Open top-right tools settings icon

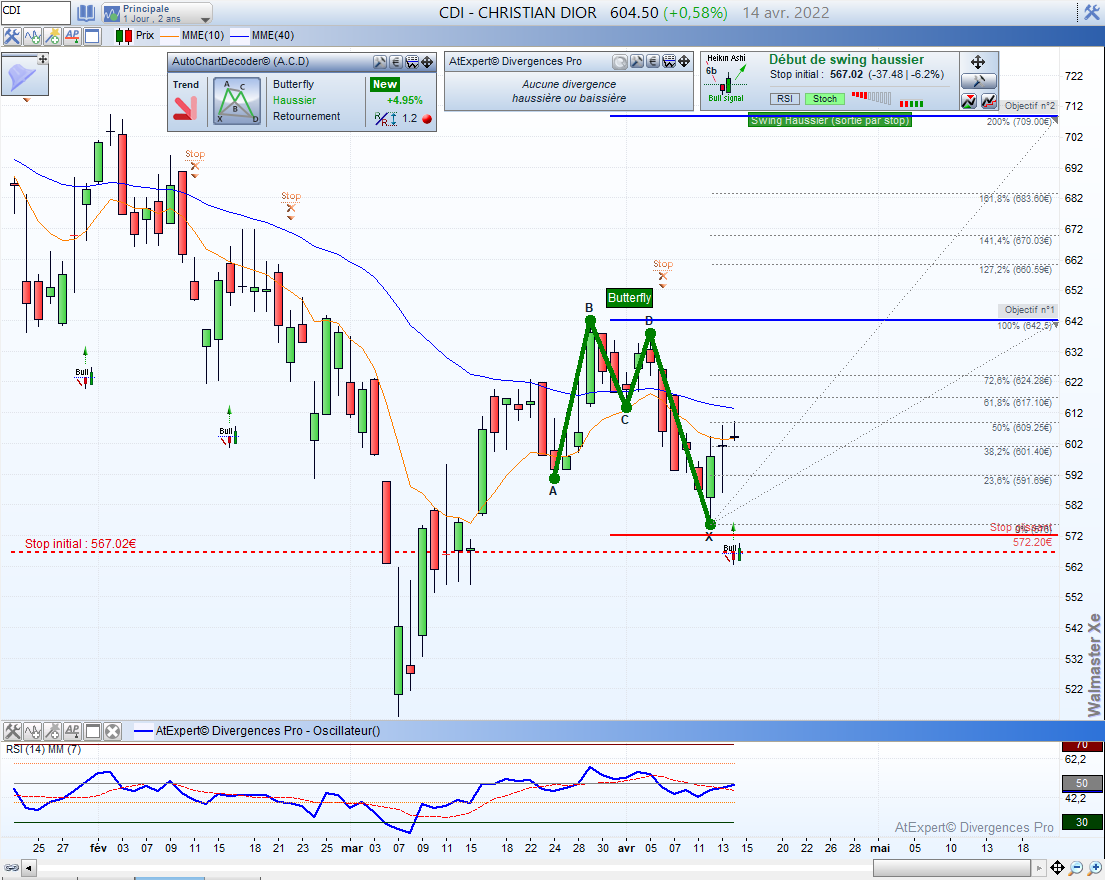click(1090, 12)
